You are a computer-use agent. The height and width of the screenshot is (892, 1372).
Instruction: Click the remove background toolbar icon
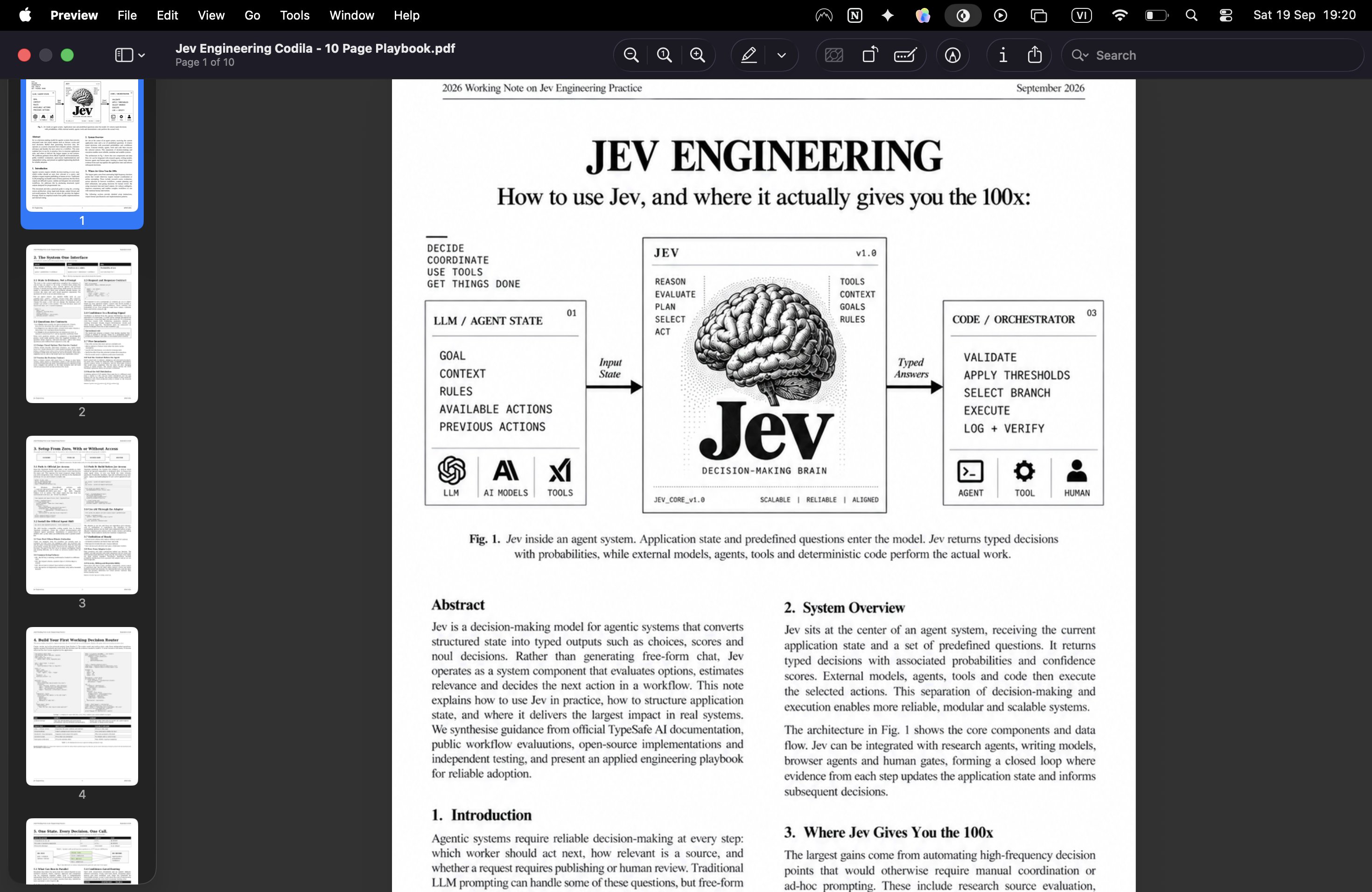click(x=834, y=56)
